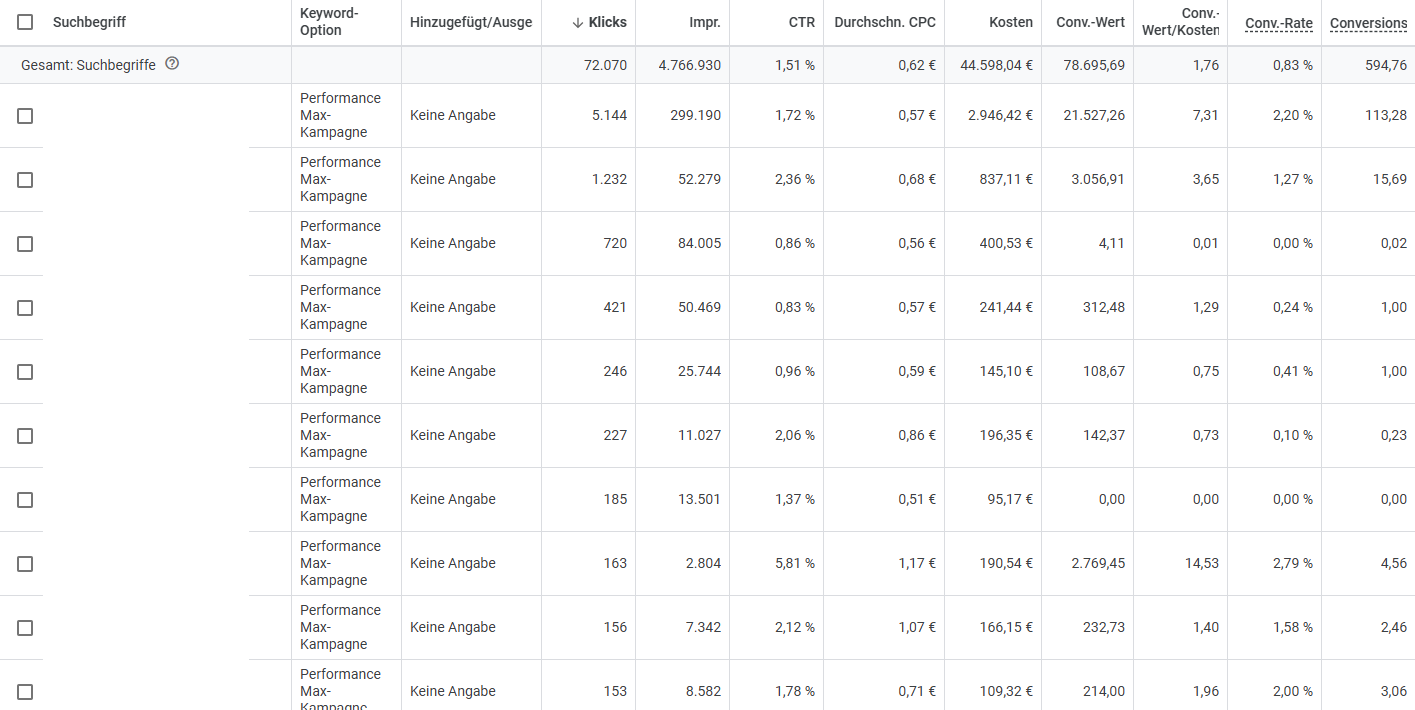
Task: Tick the select-all checkbox in header
Action: pos(25,22)
